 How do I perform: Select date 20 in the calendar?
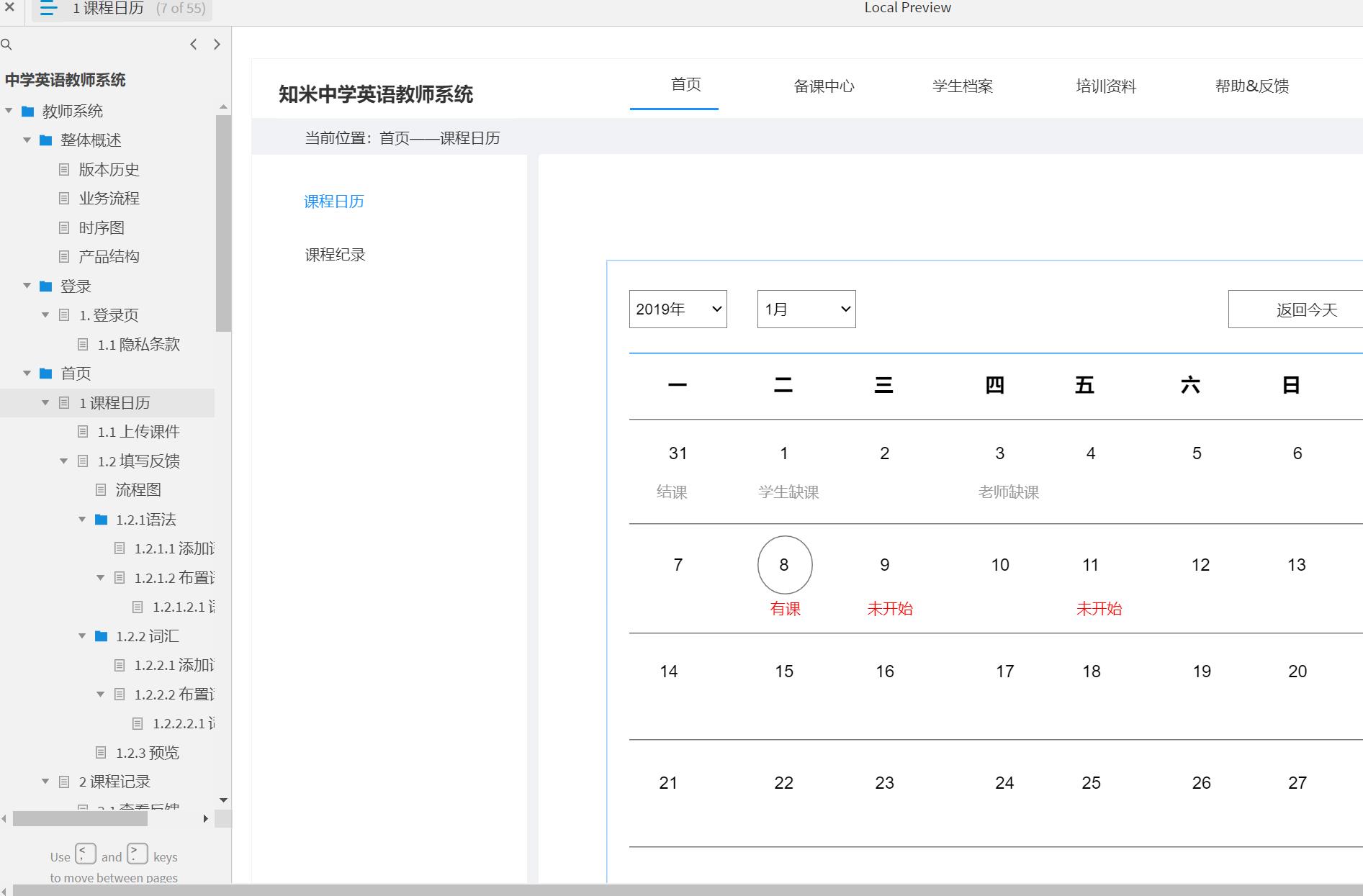pyautogui.click(x=1297, y=671)
